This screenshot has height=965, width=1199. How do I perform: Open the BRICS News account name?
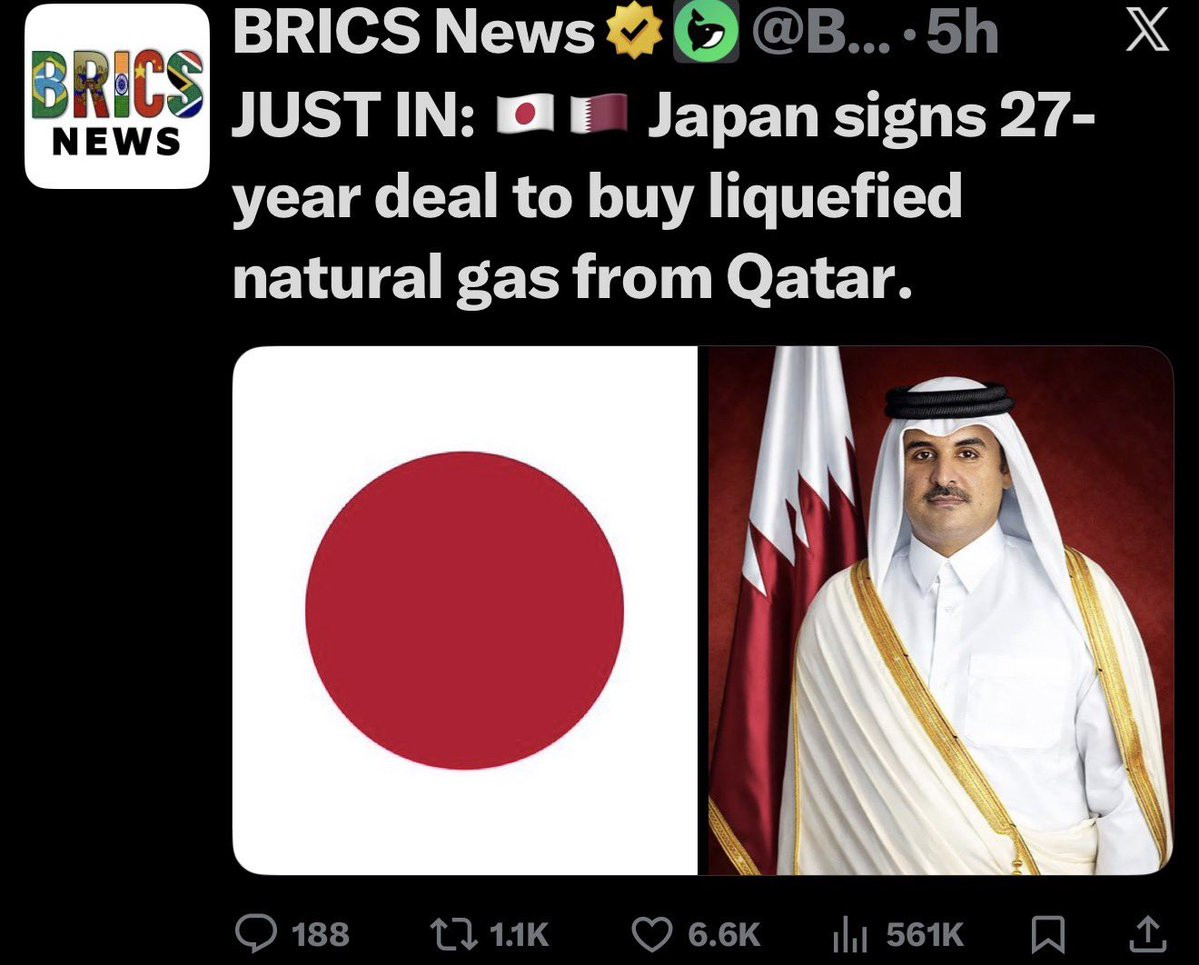pyautogui.click(x=413, y=32)
